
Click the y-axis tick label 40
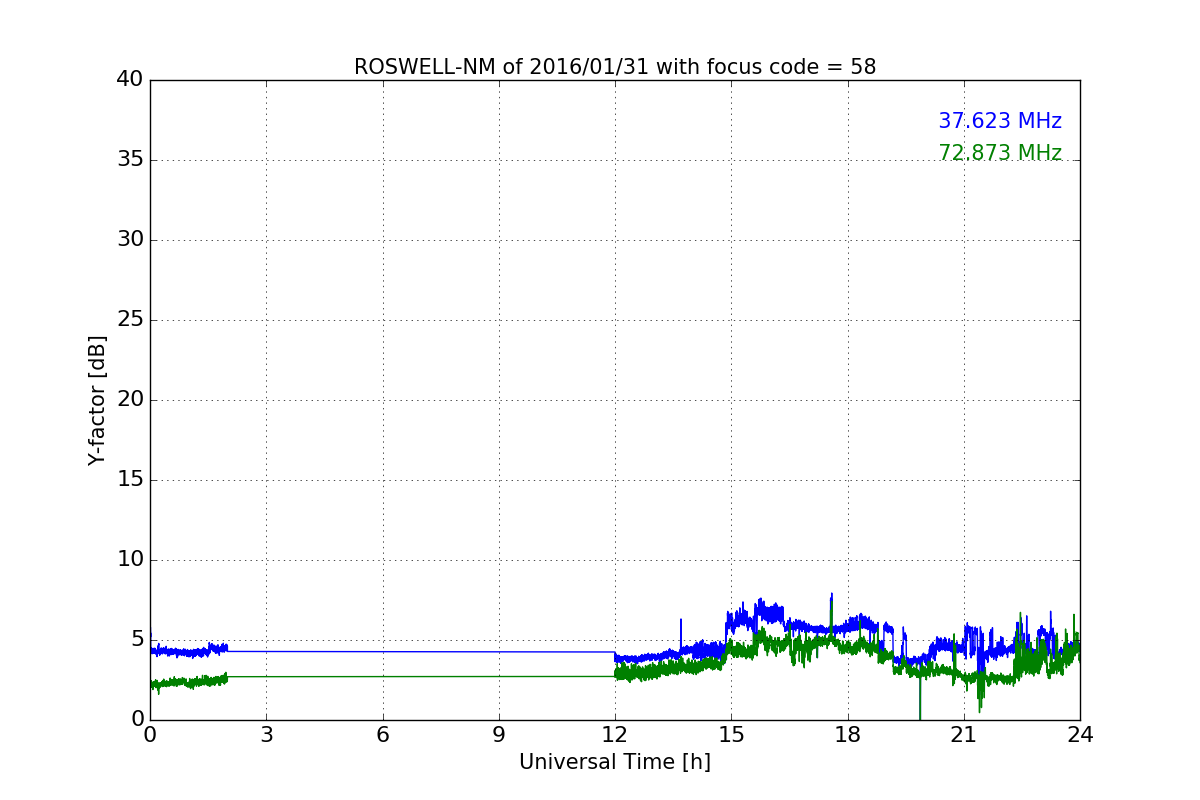coord(130,80)
